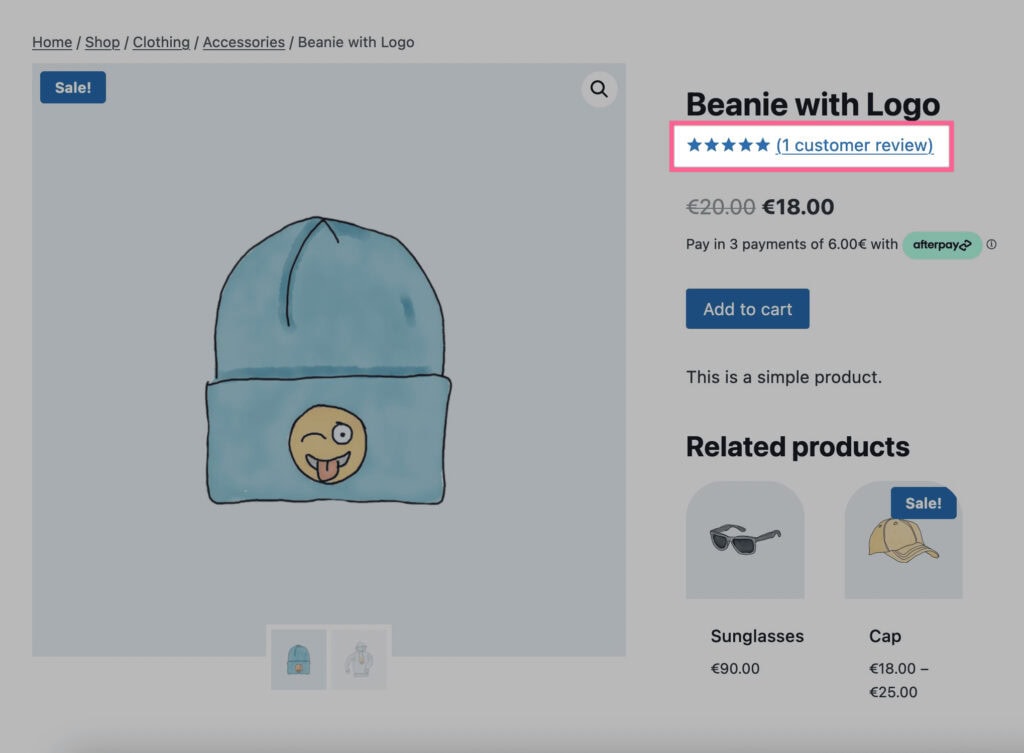Click the Sale! badge on main image

72,88
